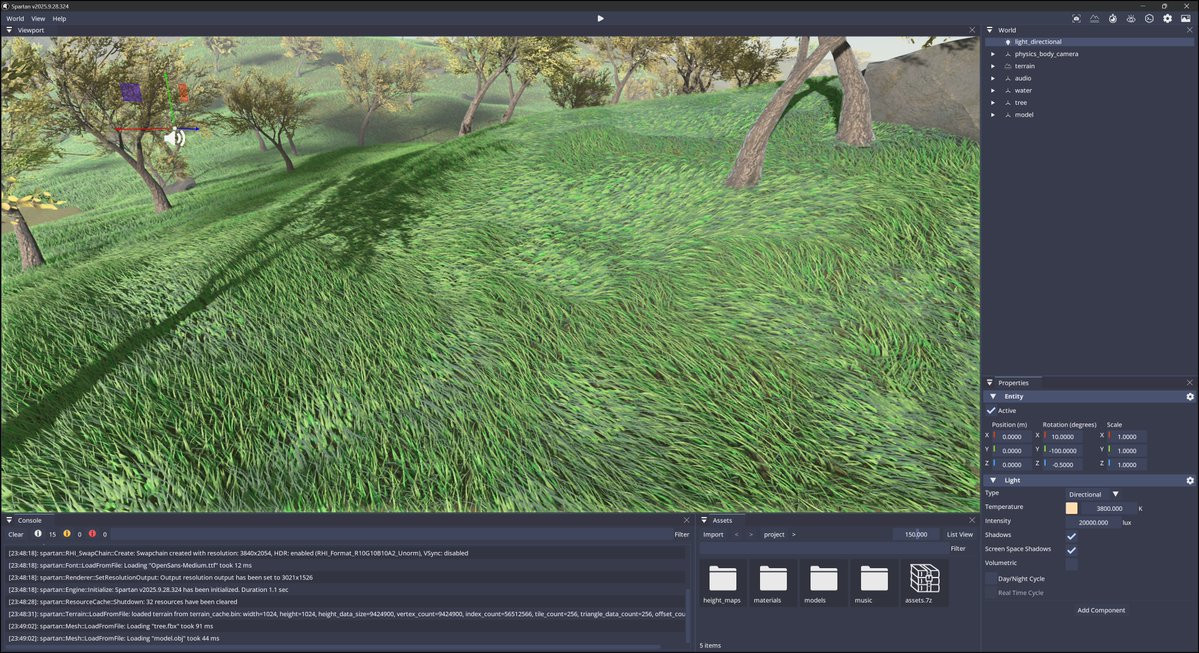The width and height of the screenshot is (1199, 653).
Task: Open the profiler stopwatch icon
Action: click(x=1113, y=18)
